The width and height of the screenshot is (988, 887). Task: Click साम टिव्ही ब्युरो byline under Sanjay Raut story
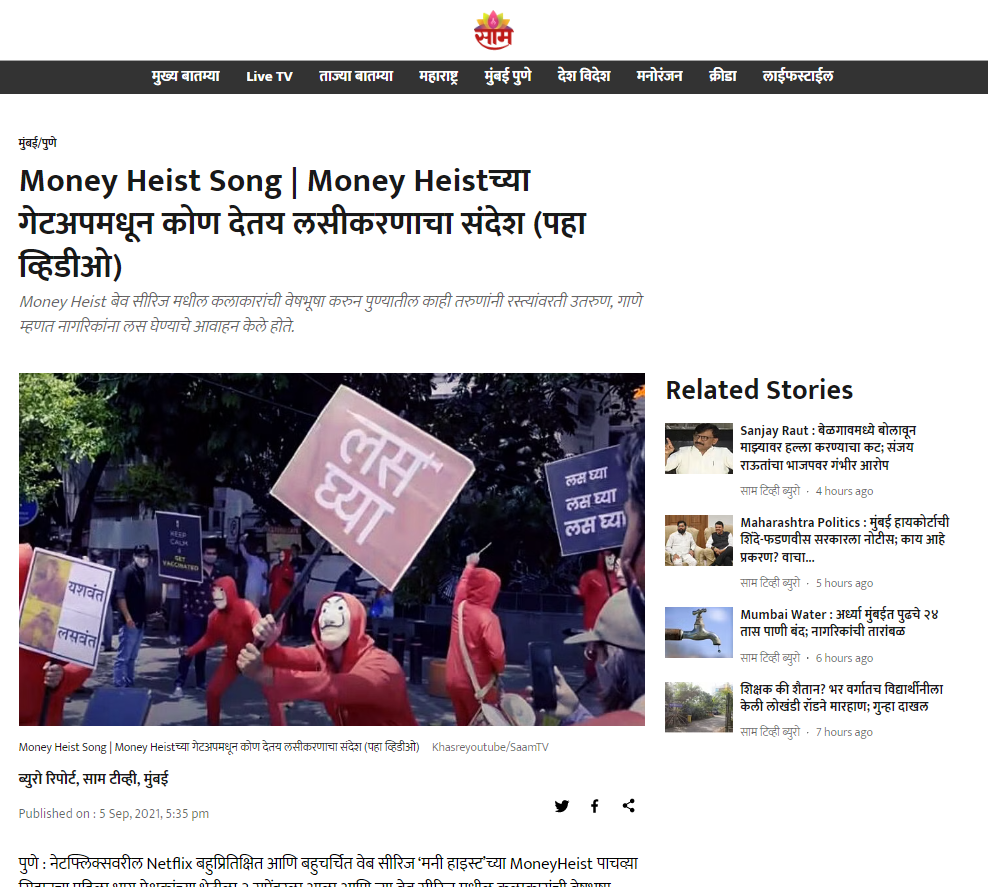[769, 491]
